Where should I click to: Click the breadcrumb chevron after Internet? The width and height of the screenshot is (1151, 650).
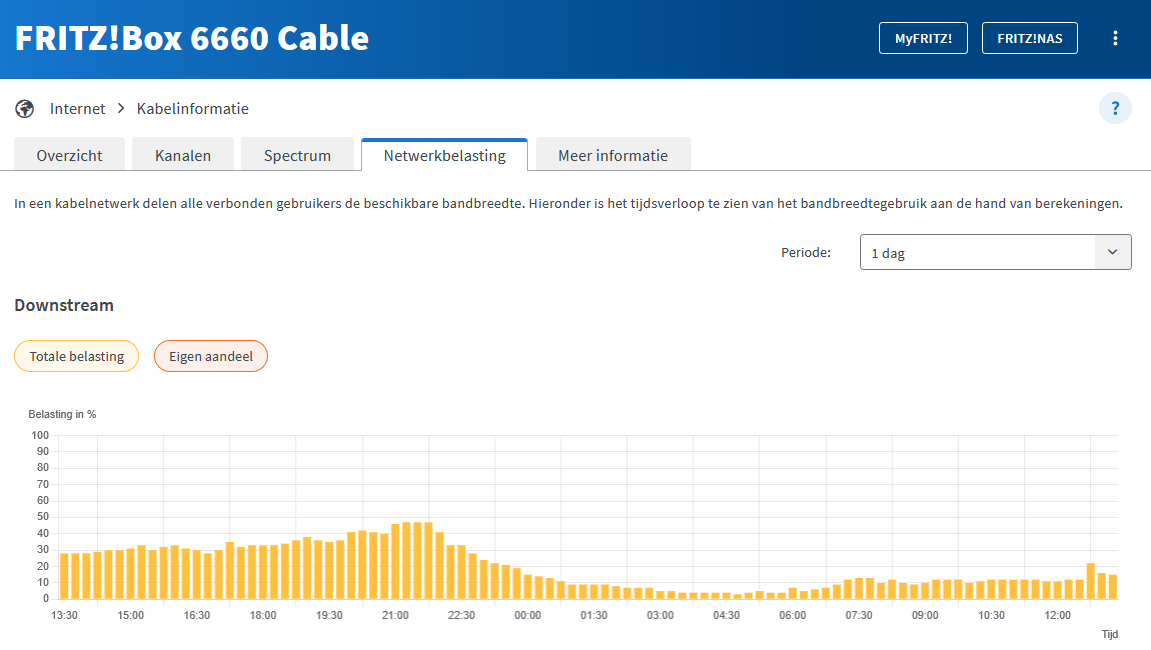point(121,109)
